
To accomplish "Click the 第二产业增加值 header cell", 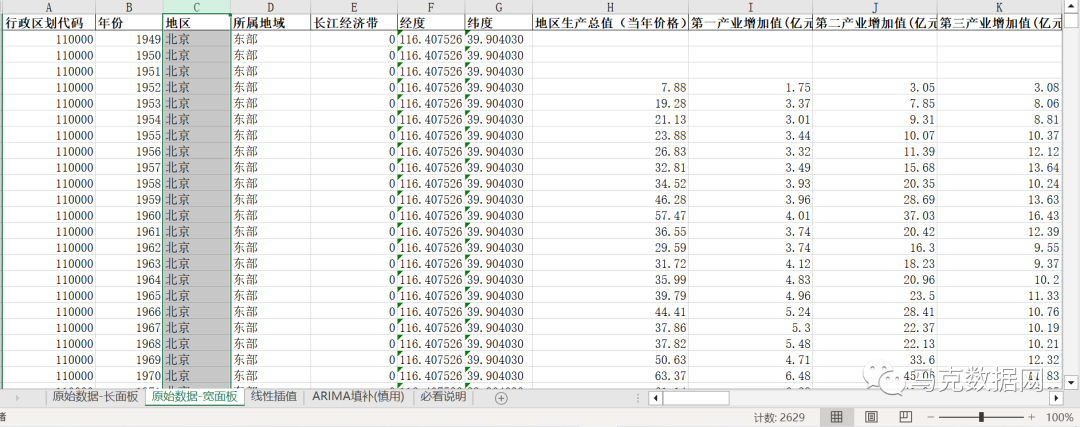I will point(875,23).
